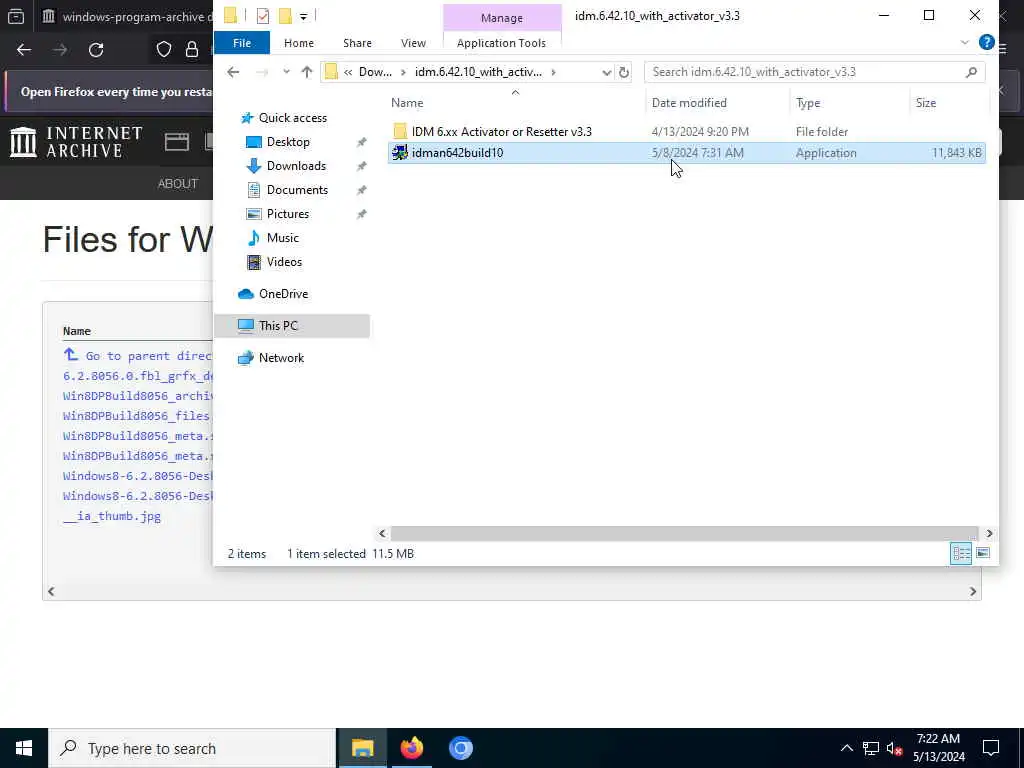1024x768 pixels.
Task: Open the Quick Access Toolbar customize dropdown
Action: (x=303, y=16)
